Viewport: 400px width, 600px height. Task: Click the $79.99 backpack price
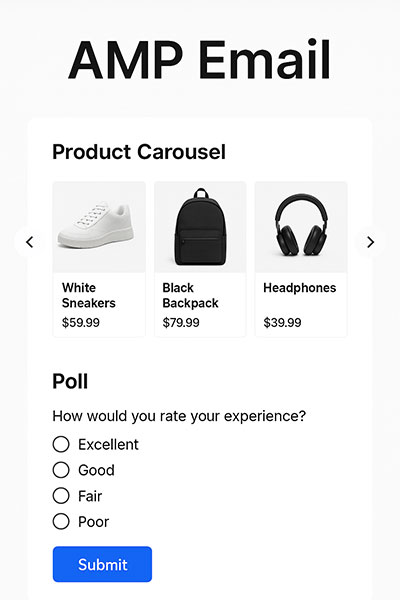pyautogui.click(x=181, y=323)
